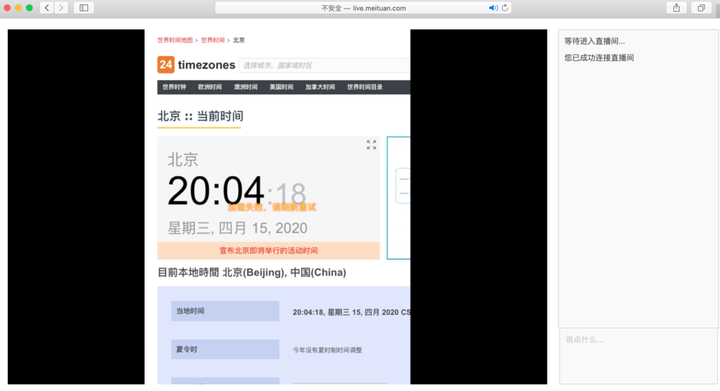720x391 pixels.
Task: Click the 当地时间 label cell
Action: [x=225, y=311]
